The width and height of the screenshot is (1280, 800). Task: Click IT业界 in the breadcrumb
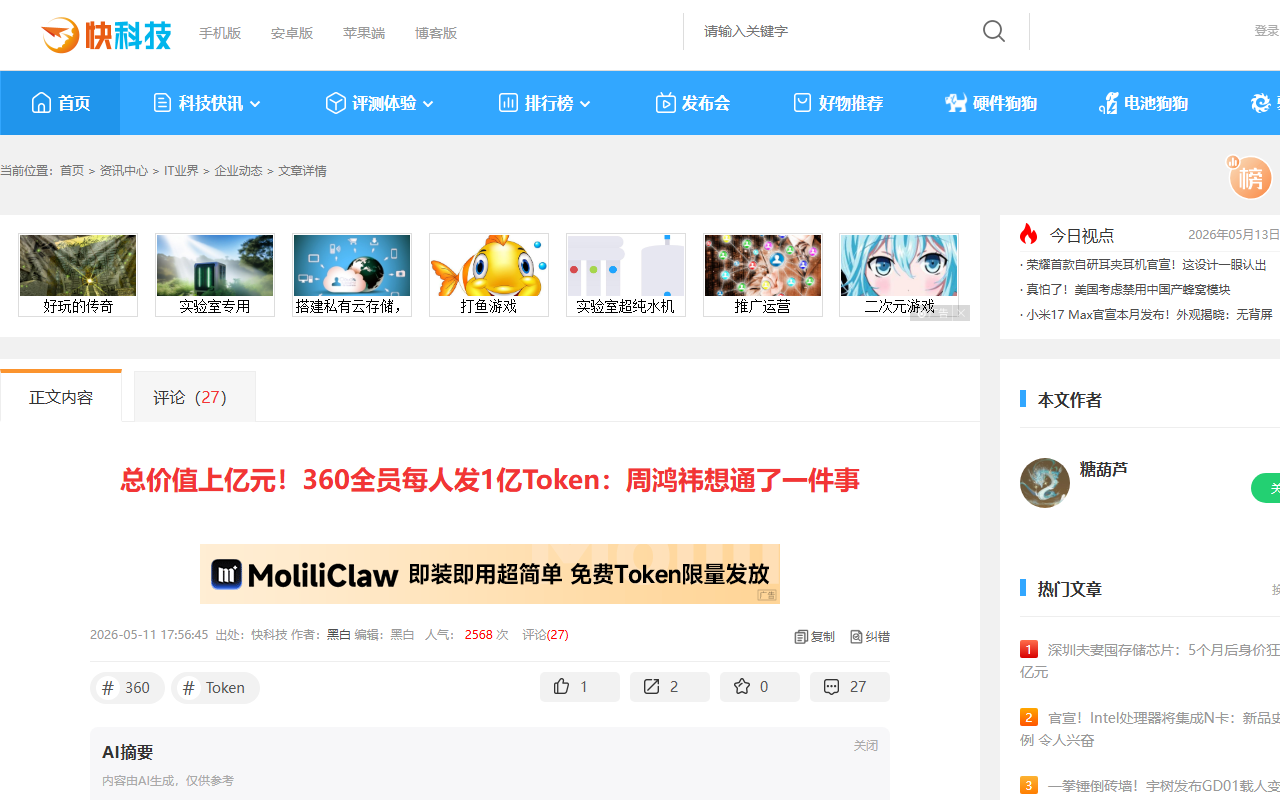pos(181,171)
